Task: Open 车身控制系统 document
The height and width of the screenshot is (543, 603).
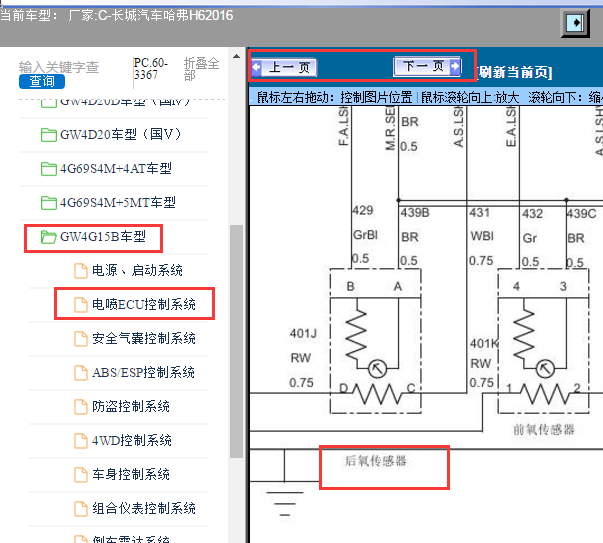Action: 130,474
